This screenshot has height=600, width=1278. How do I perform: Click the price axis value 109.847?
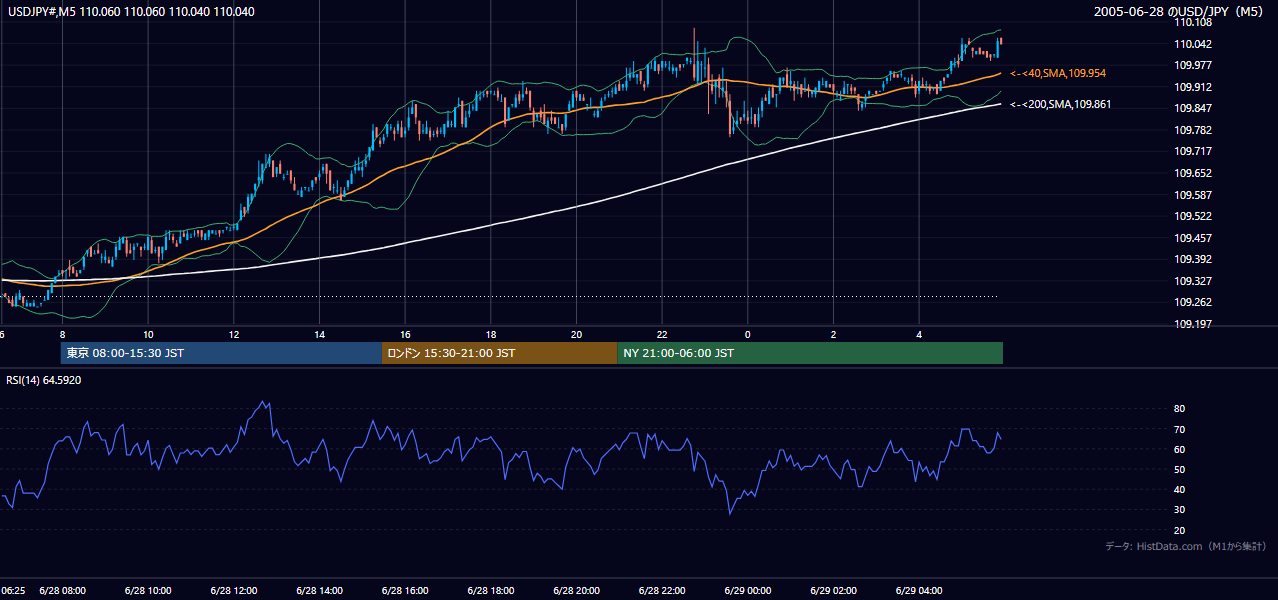click(x=1194, y=108)
